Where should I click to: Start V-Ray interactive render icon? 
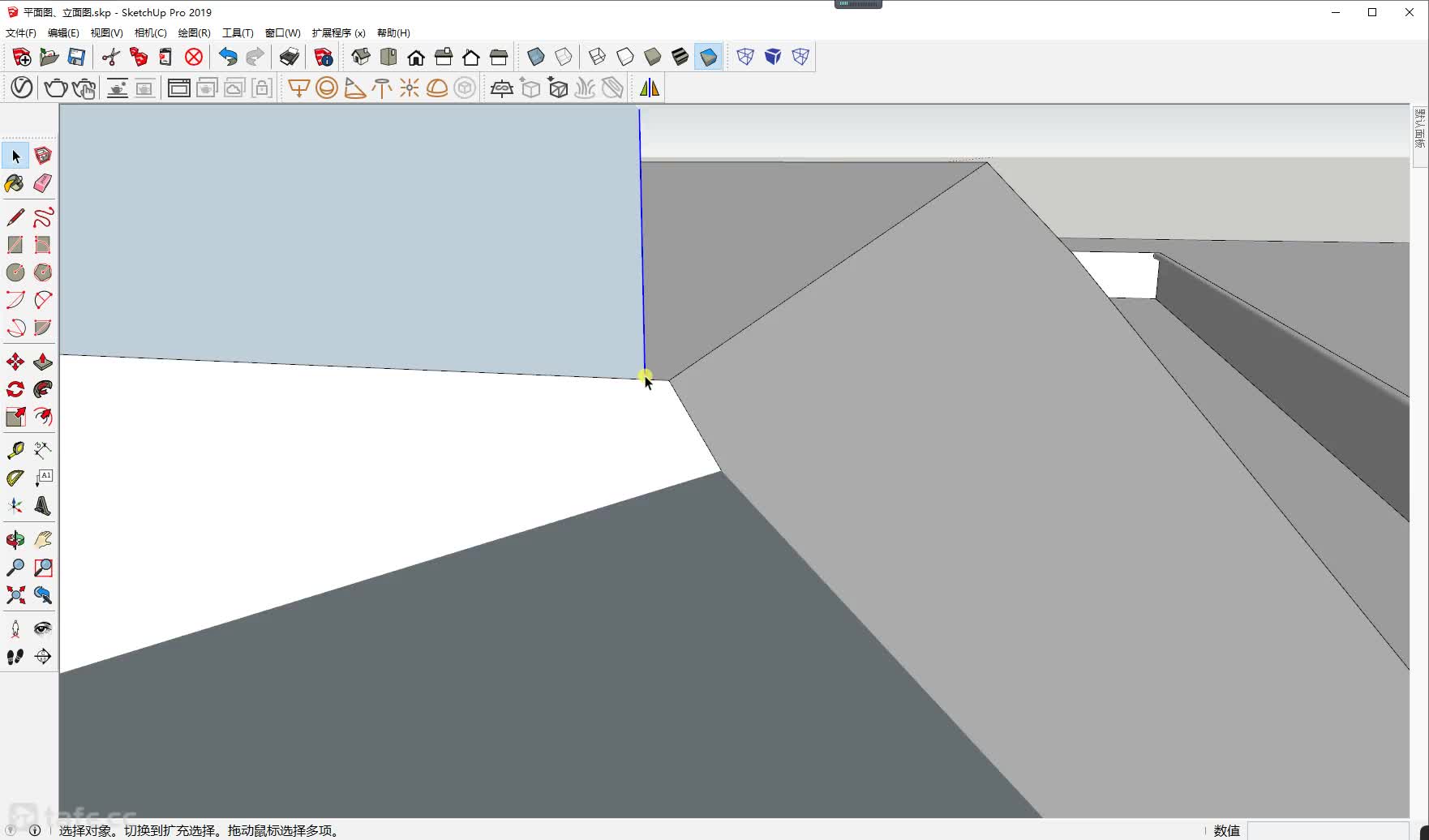[x=84, y=88]
